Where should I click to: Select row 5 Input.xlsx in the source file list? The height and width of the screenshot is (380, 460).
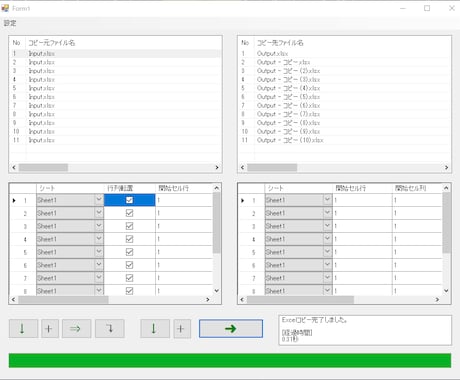pos(115,88)
